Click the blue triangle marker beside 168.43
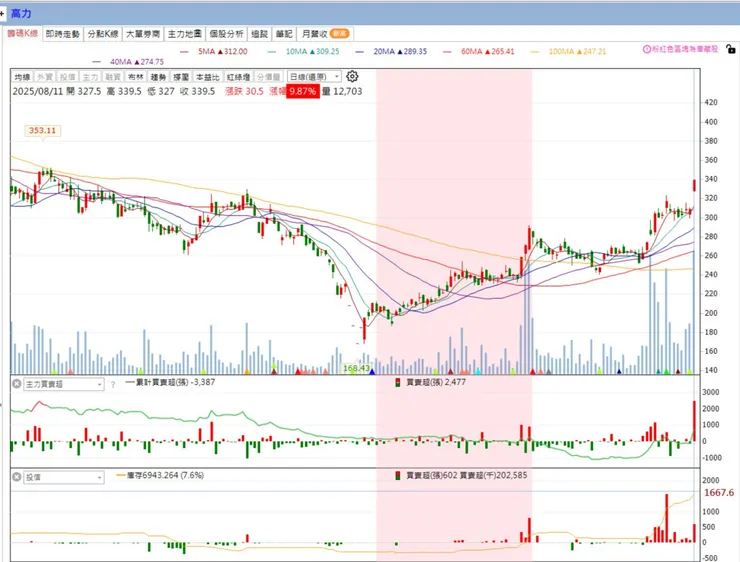Viewport: 740px width, 562px height. pyautogui.click(x=372, y=372)
